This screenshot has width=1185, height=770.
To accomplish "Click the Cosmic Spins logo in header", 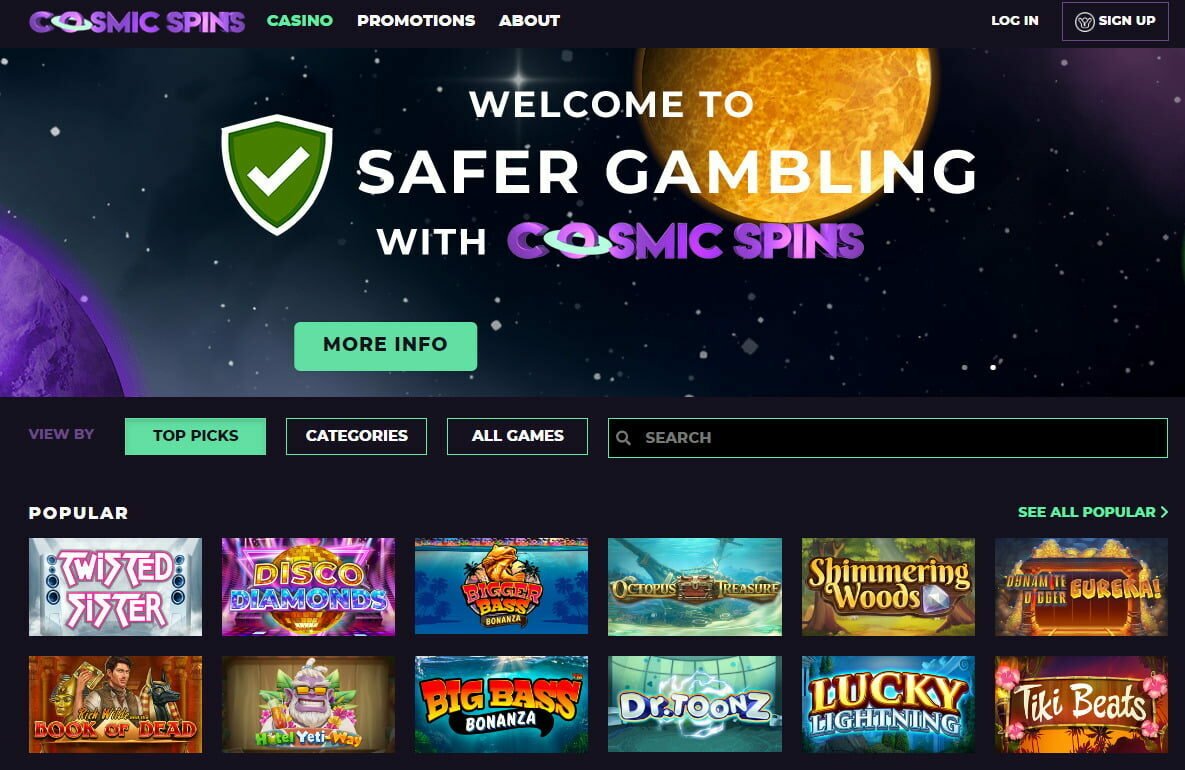I will (x=137, y=21).
